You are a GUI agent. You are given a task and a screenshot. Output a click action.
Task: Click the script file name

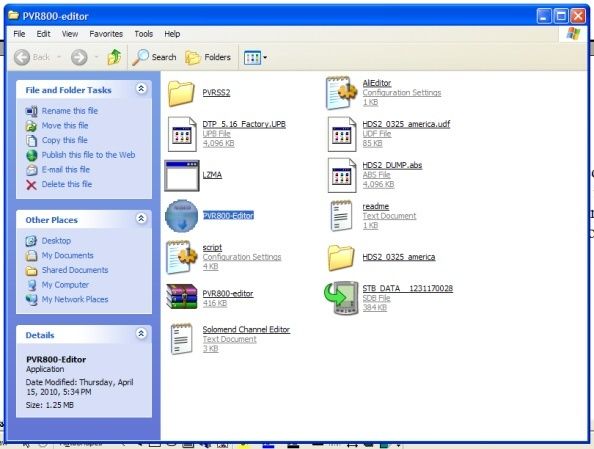click(212, 247)
